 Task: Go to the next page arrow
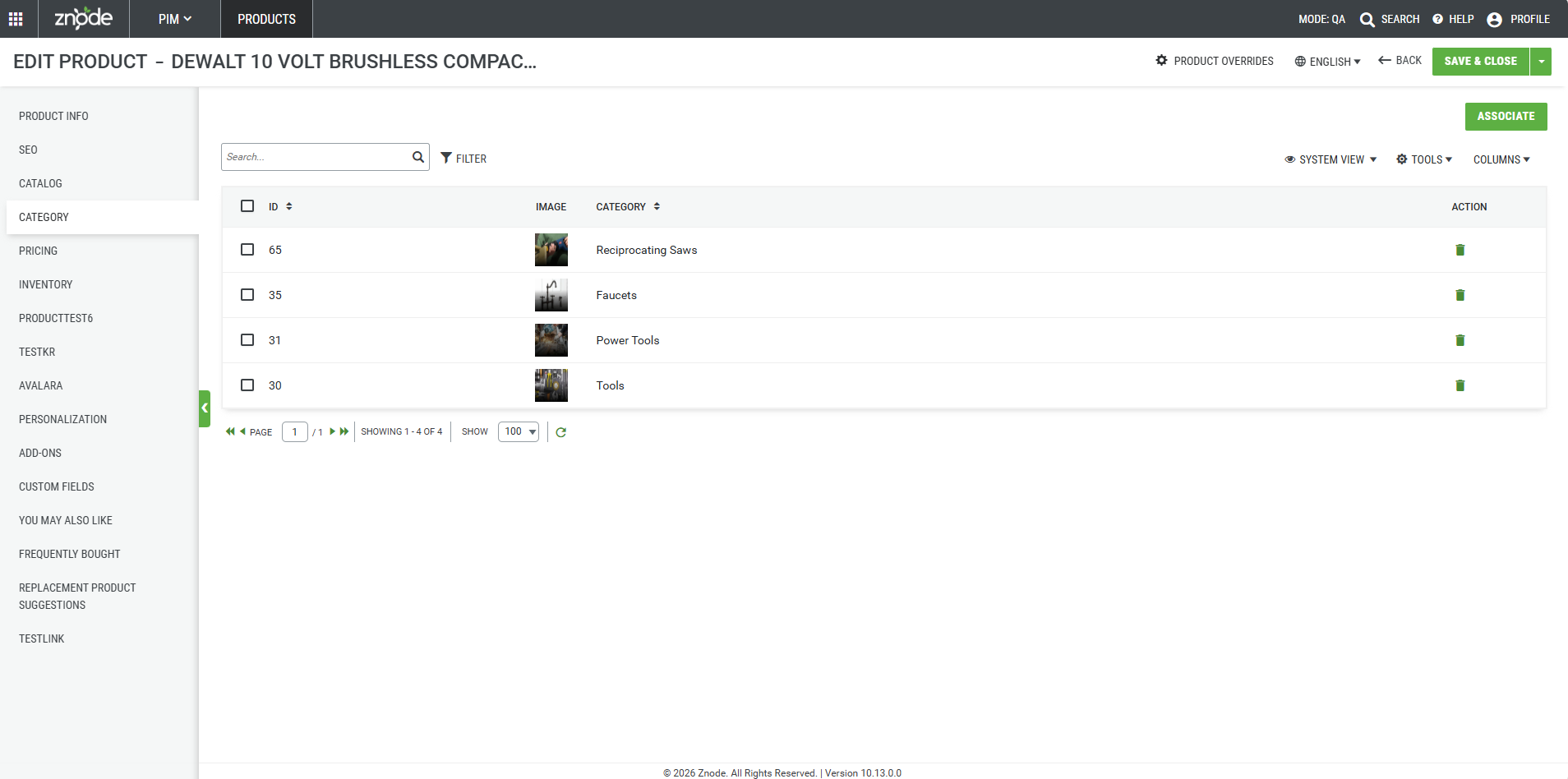click(x=333, y=431)
